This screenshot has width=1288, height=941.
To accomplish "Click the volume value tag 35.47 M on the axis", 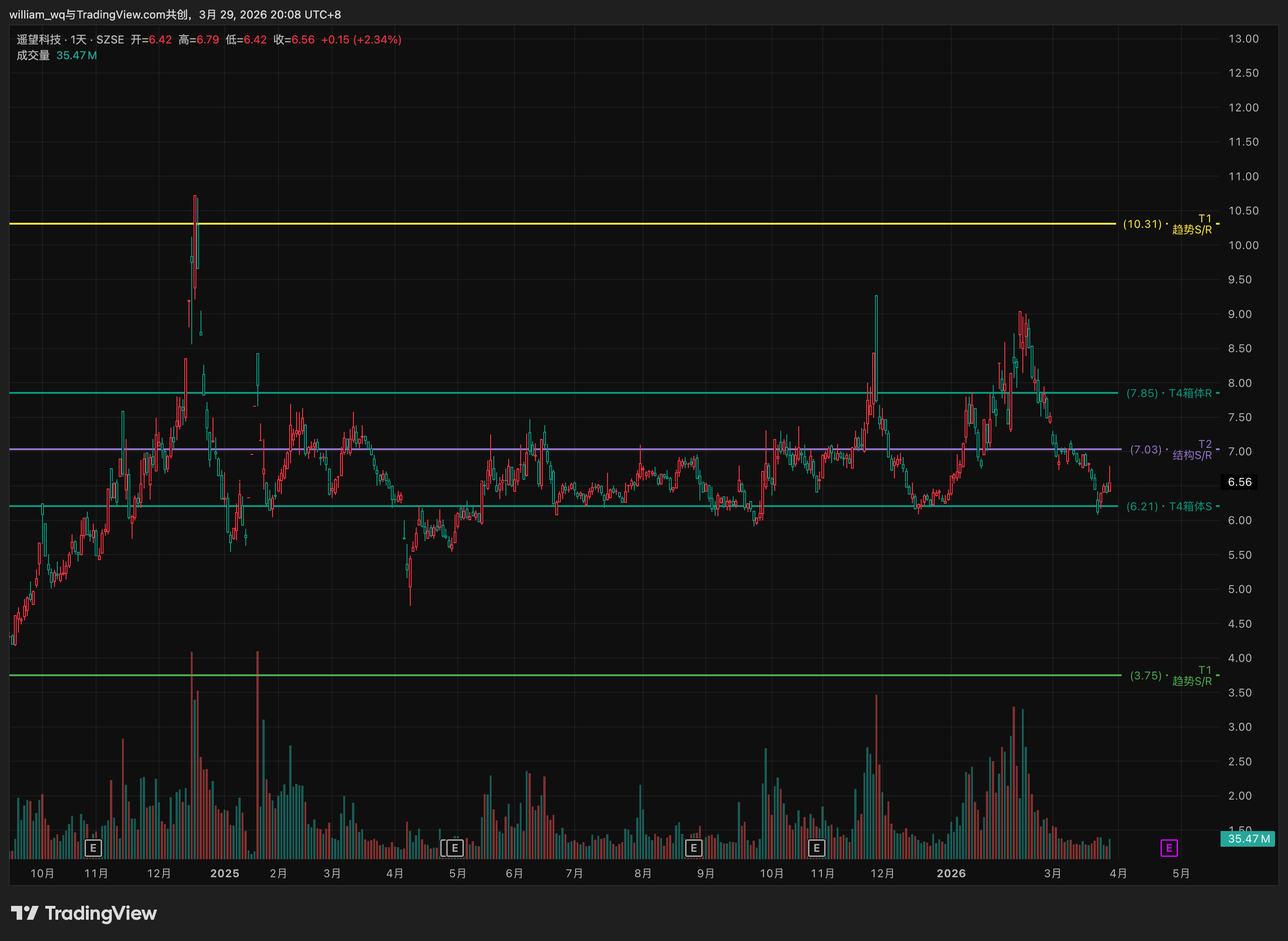I will (x=1247, y=838).
